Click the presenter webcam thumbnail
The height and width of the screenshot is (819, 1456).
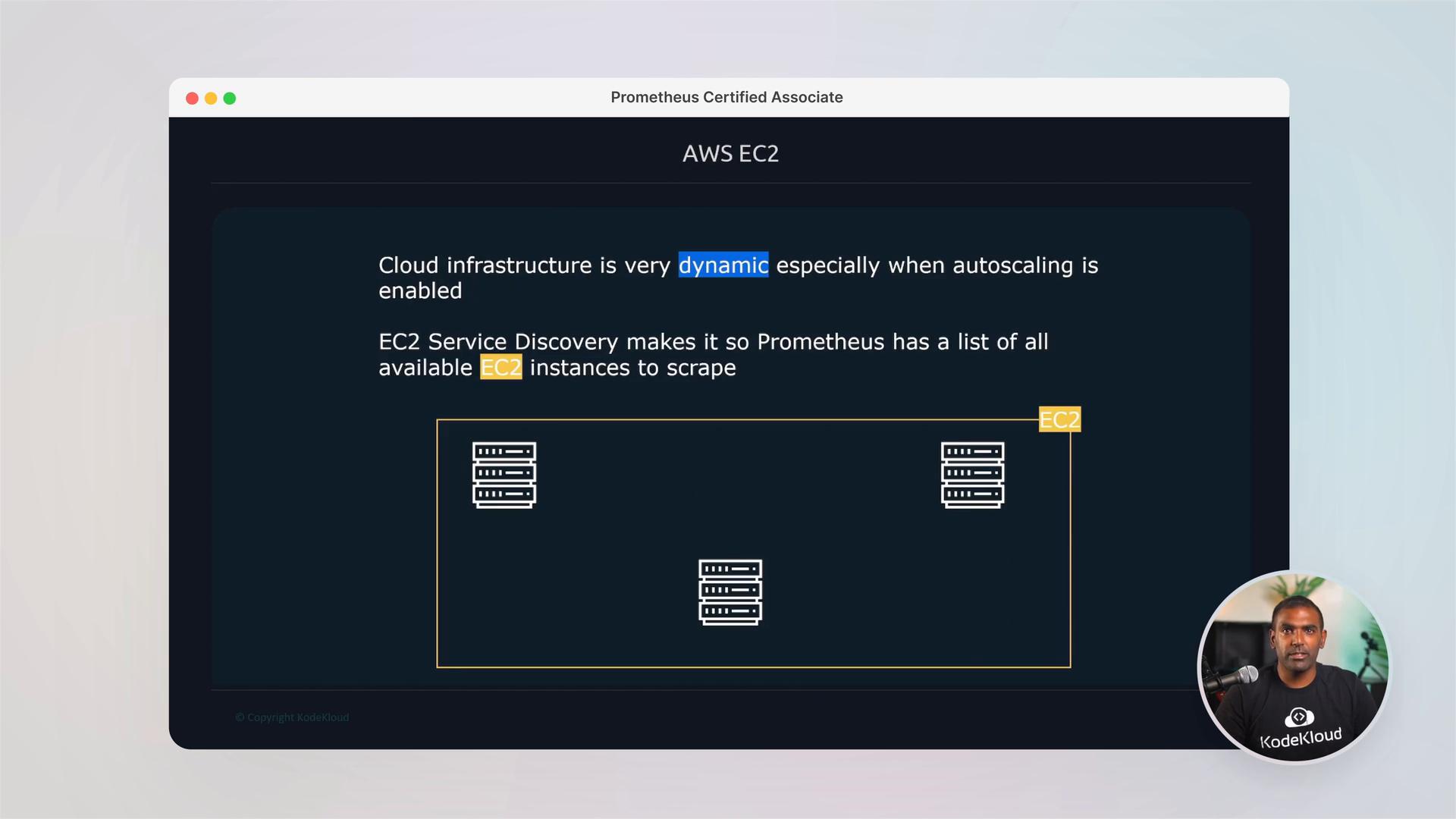(x=1294, y=667)
